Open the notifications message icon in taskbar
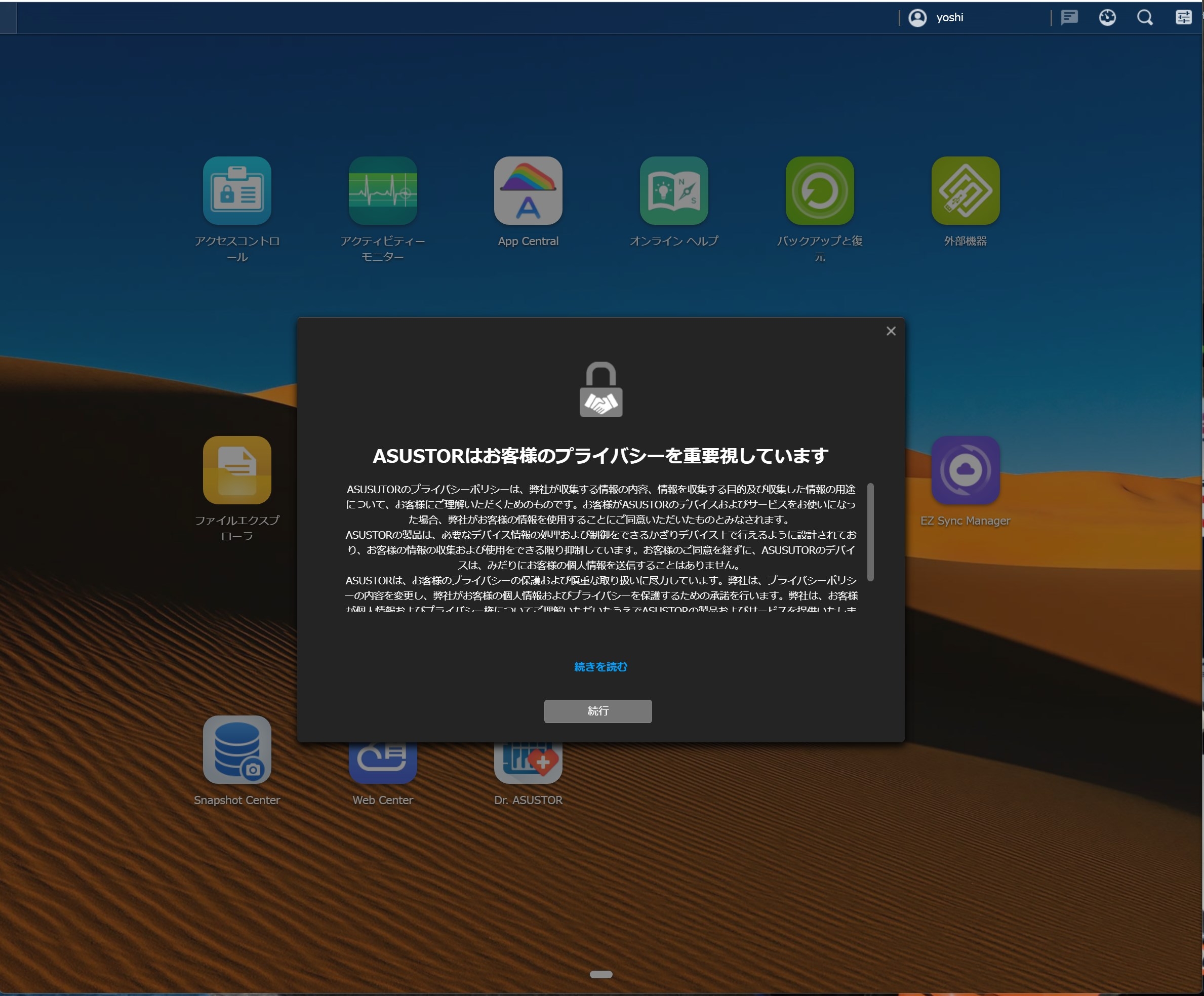Screen dimensions: 1204x996 (x=1069, y=18)
